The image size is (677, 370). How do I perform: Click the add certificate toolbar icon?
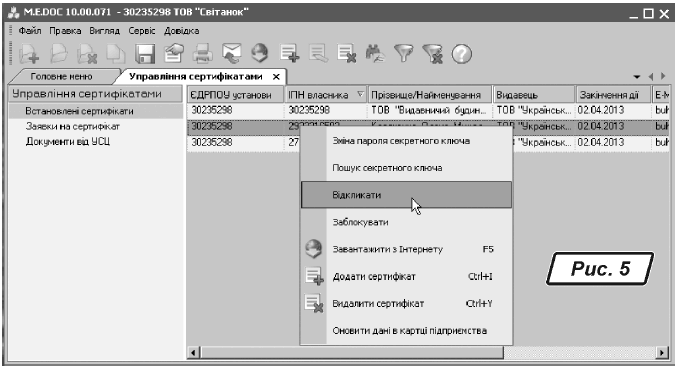(289, 53)
